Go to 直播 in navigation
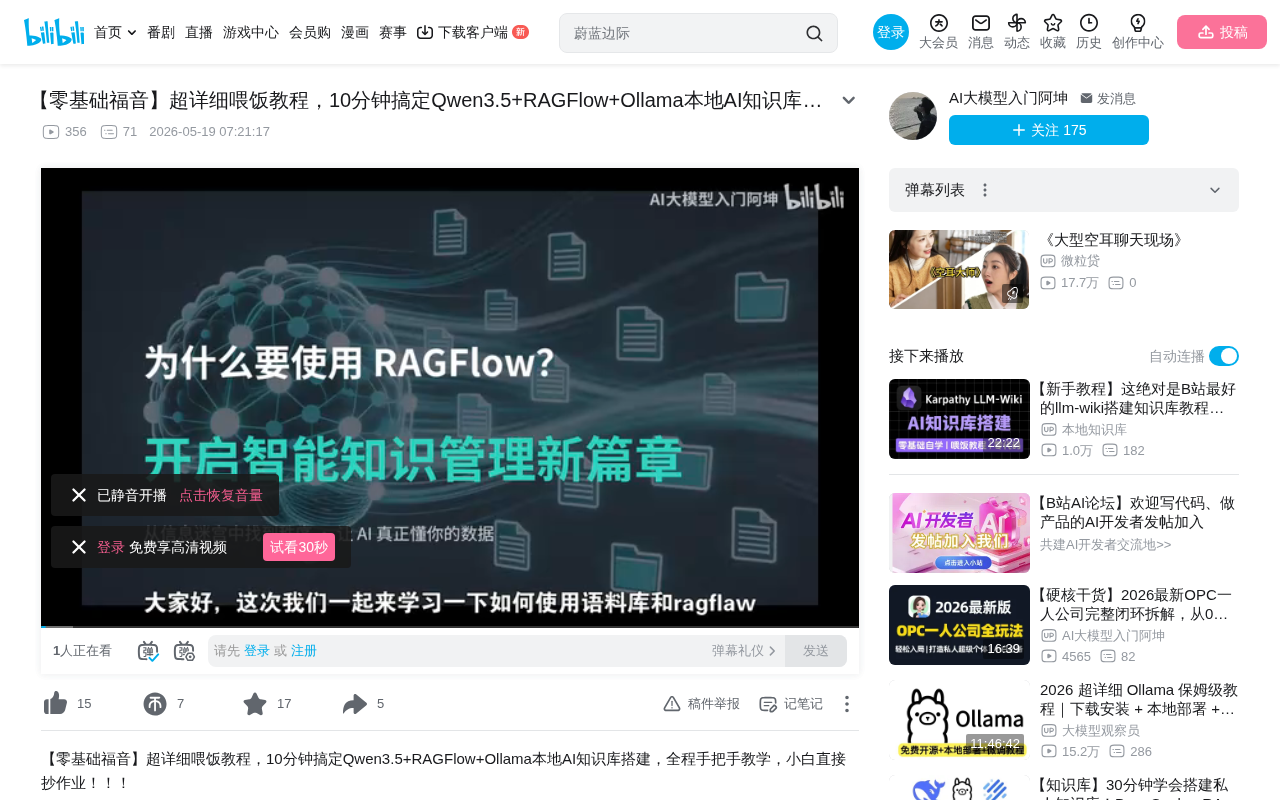The height and width of the screenshot is (800, 1280). (199, 32)
